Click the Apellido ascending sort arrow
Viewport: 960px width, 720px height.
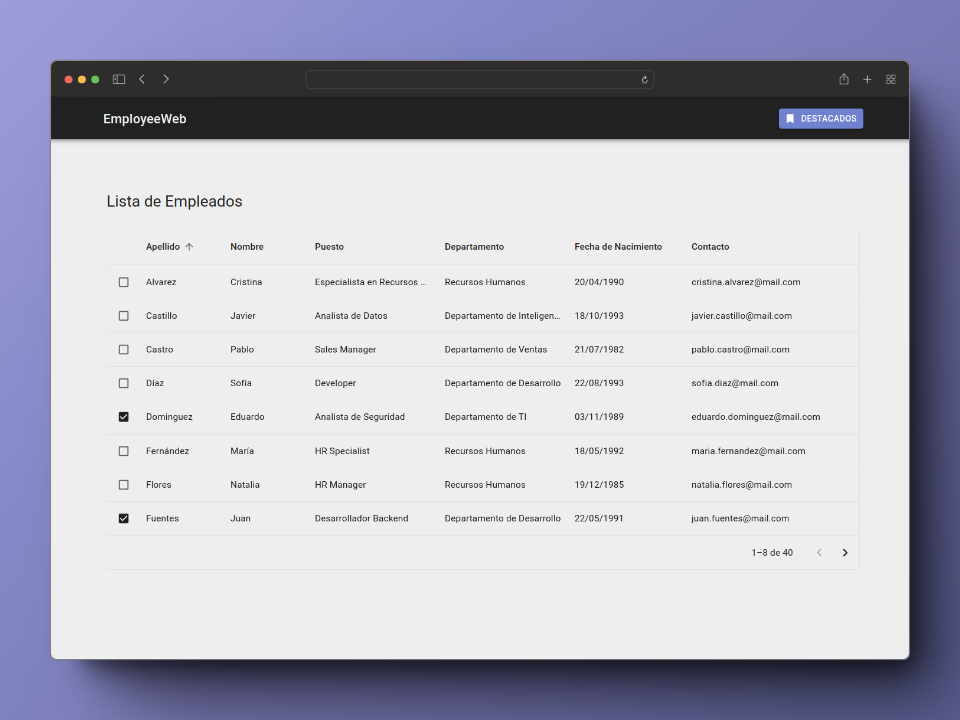click(189, 247)
